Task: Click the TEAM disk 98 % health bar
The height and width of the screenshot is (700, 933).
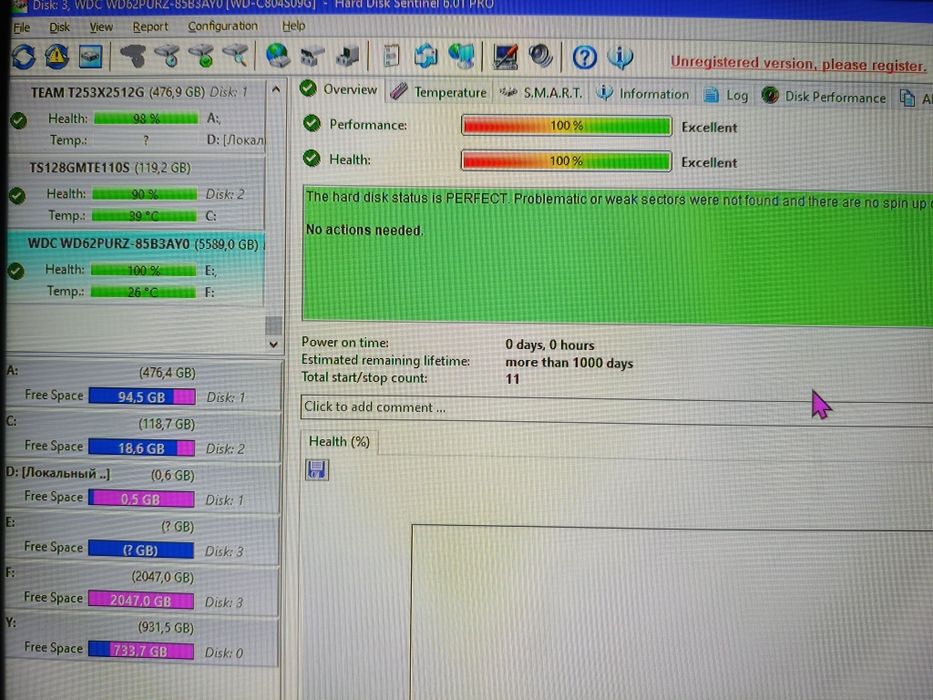Action: pyautogui.click(x=146, y=118)
